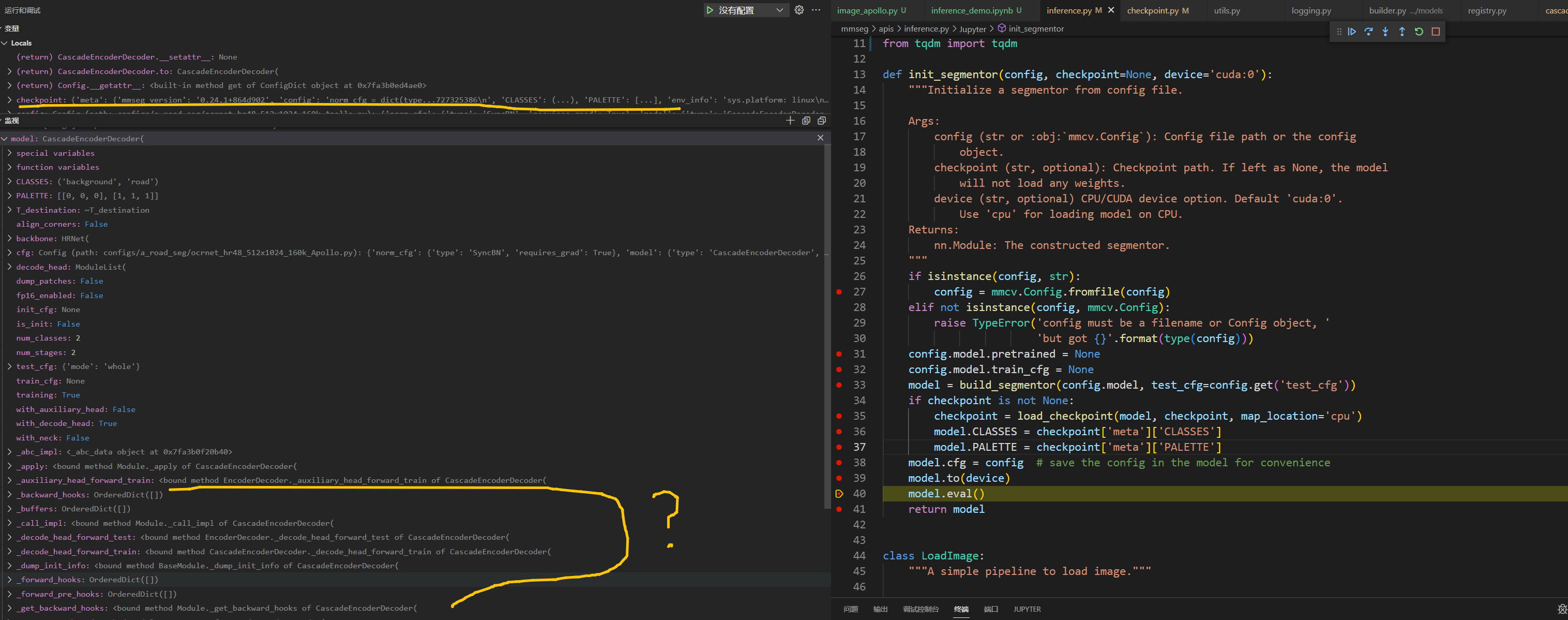The image size is (1568, 620).
Task: Open launch.json with the gear icon
Action: 799,10
